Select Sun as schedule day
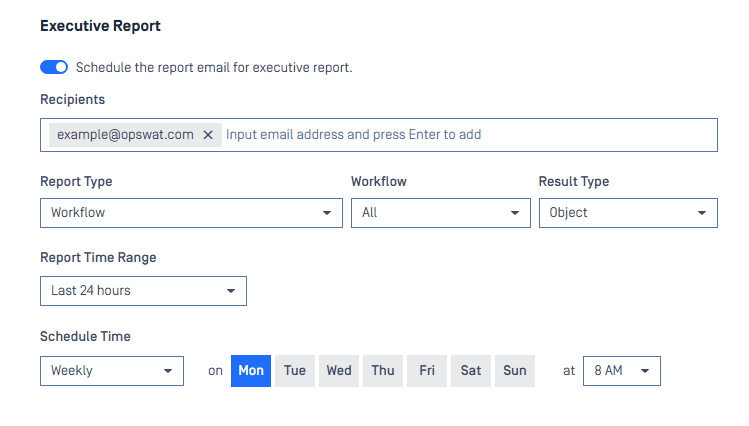749x426 pixels. coord(514,371)
